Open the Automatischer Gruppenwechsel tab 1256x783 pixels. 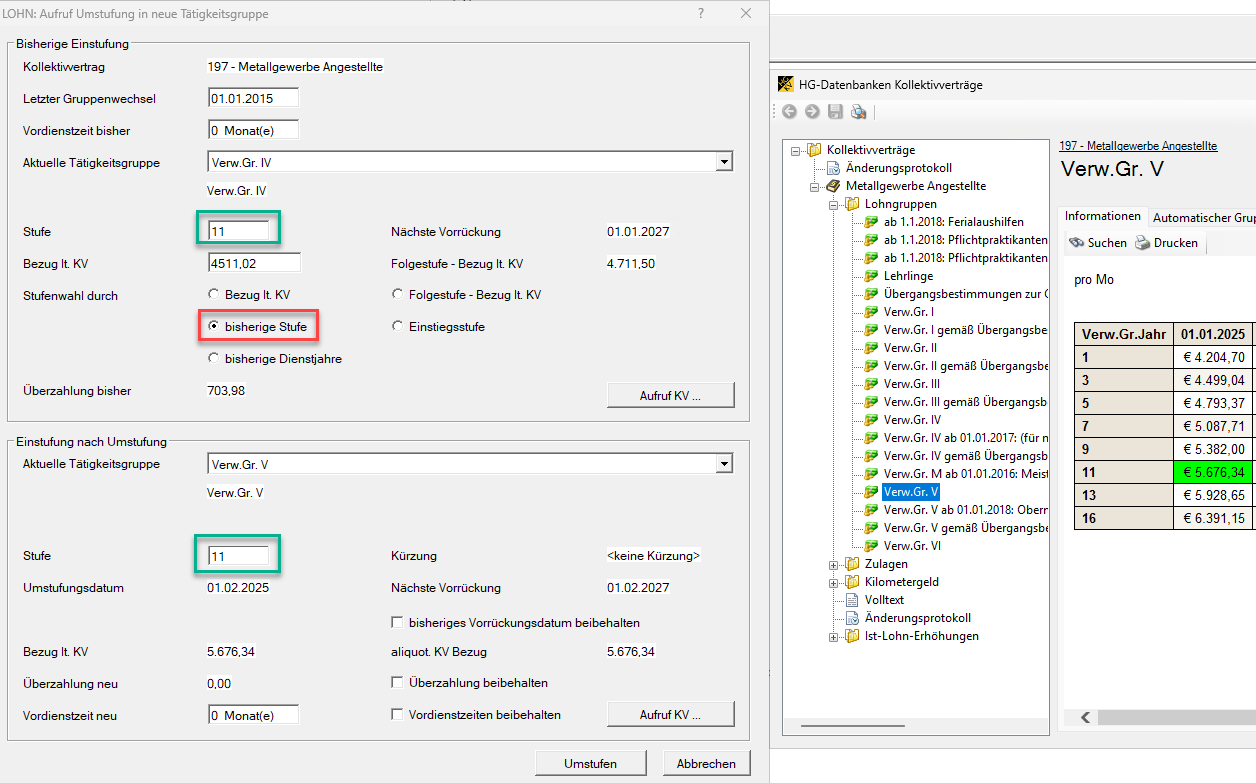coord(1202,217)
